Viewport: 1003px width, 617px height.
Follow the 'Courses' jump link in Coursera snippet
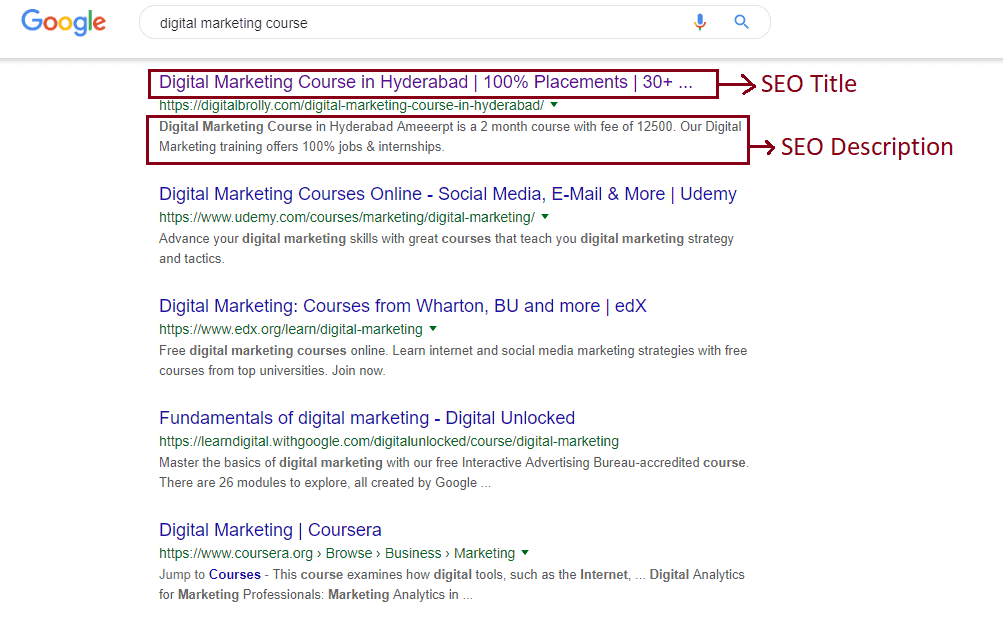235,575
